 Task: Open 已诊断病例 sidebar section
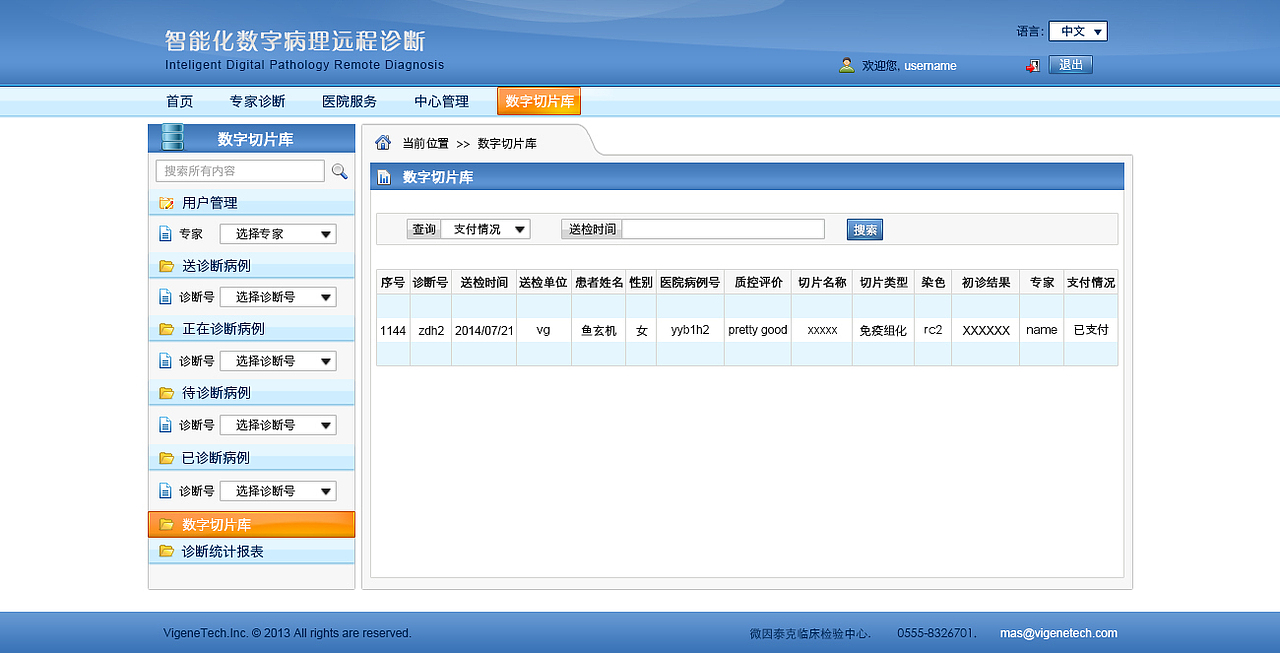(251, 458)
